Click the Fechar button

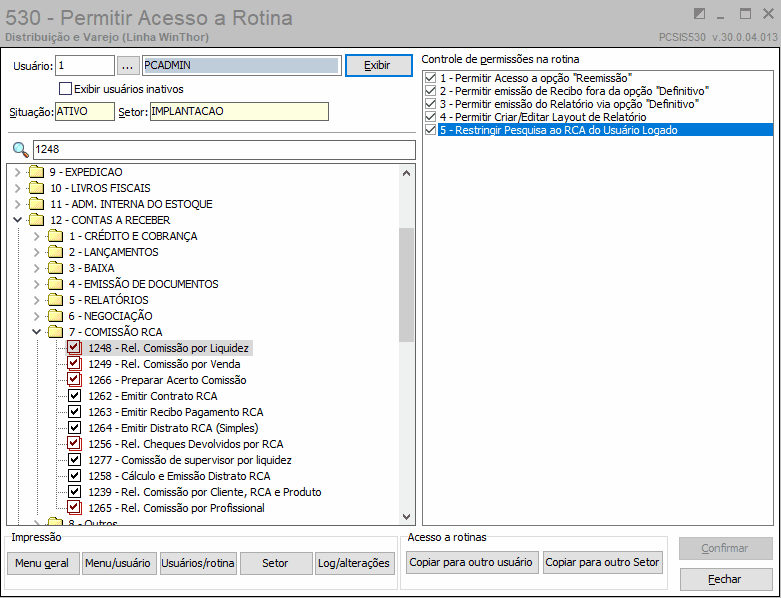(x=725, y=579)
